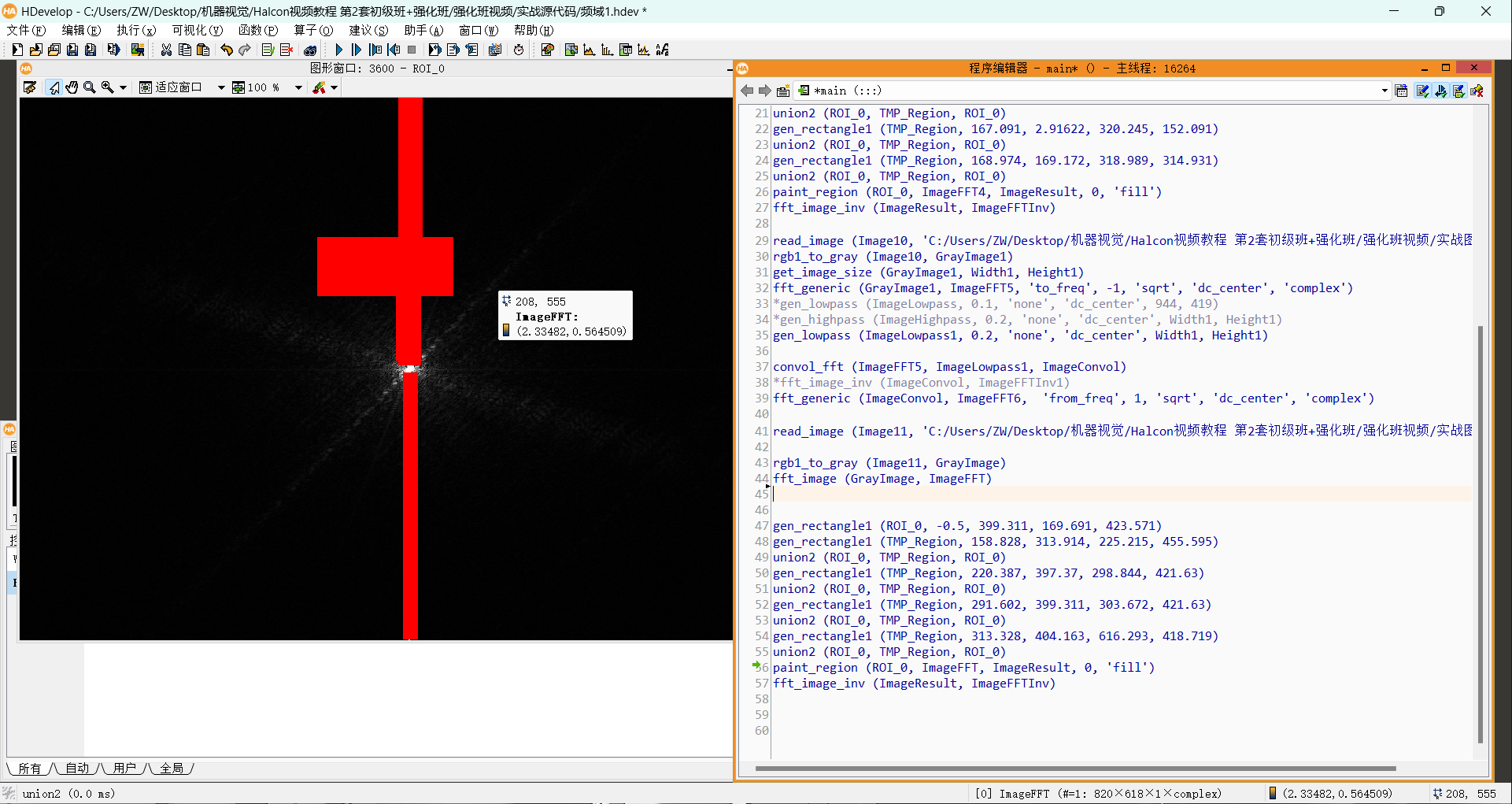This screenshot has height=804, width=1512.
Task: Open a program file with the open icon
Action: click(x=35, y=49)
